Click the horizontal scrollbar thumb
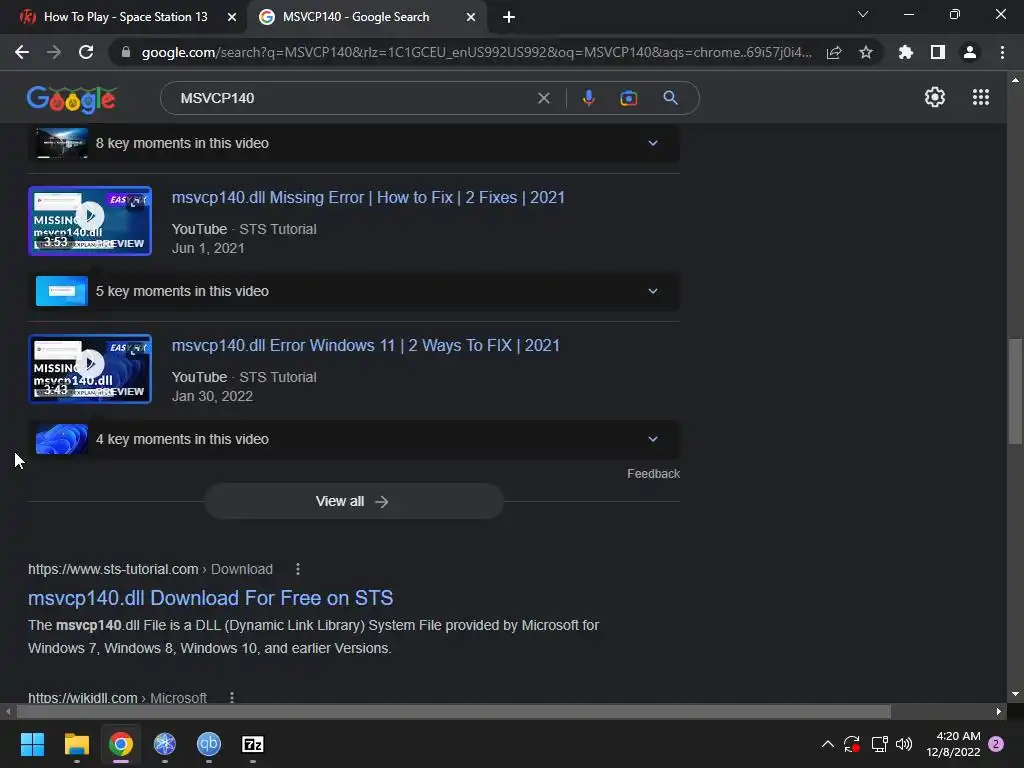 (453, 711)
